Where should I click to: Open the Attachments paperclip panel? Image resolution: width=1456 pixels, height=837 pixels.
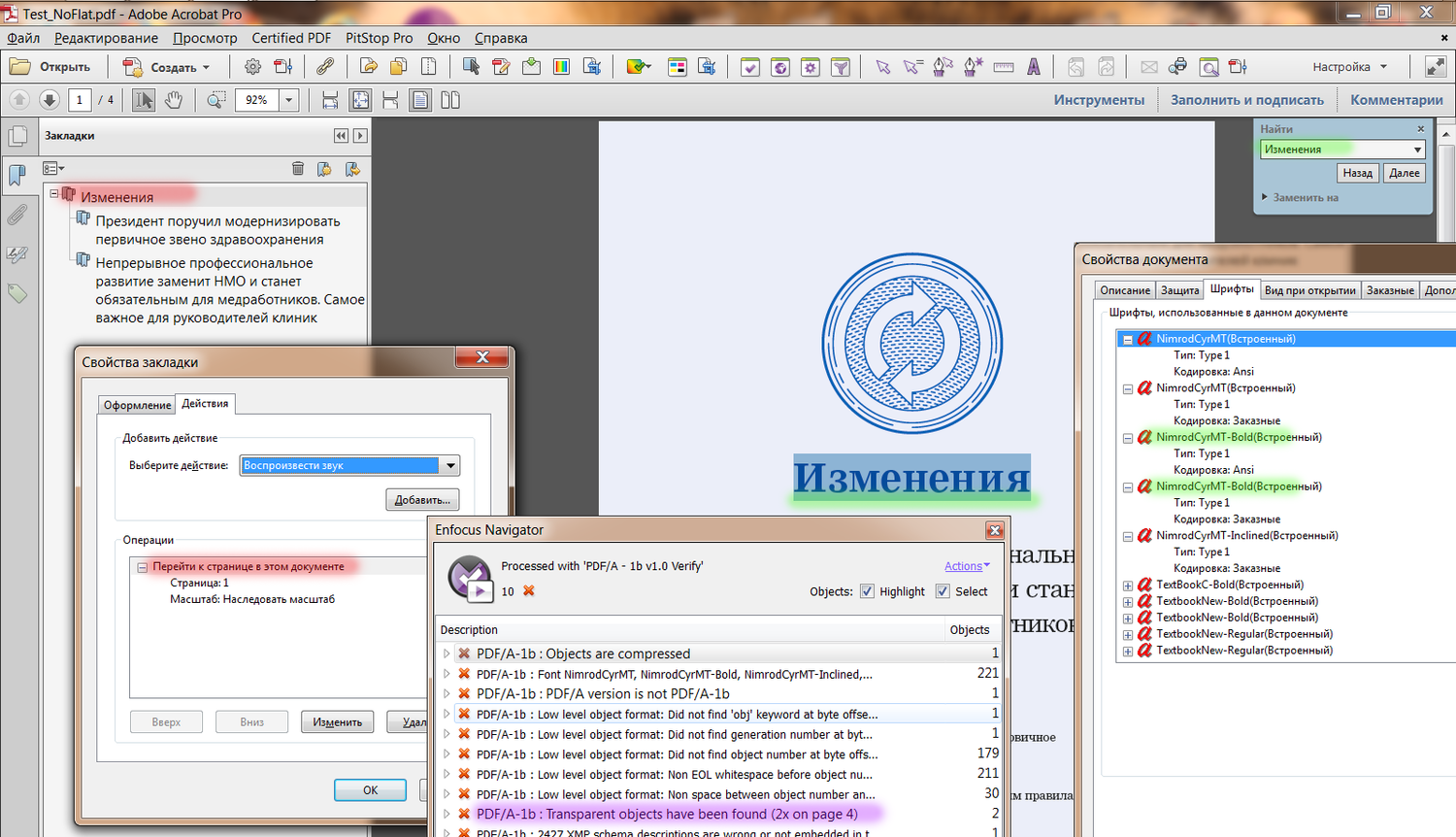(17, 215)
